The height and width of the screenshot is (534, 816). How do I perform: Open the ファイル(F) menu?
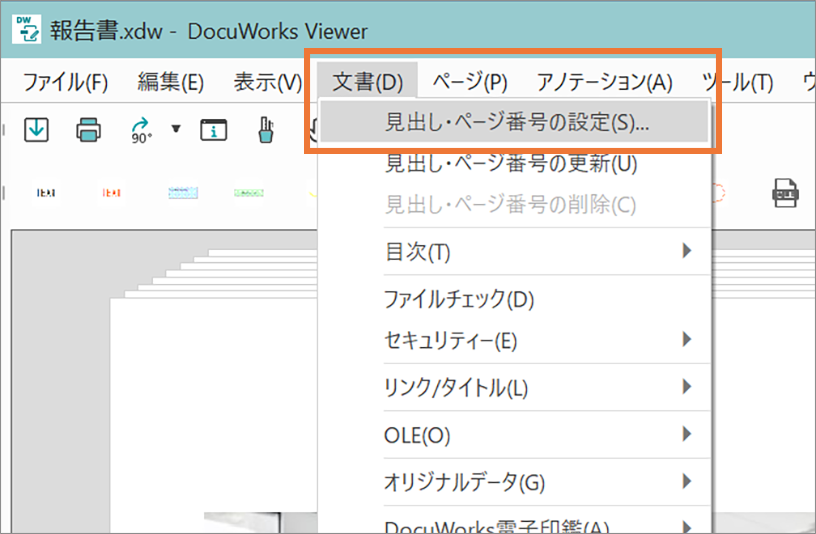(66, 82)
